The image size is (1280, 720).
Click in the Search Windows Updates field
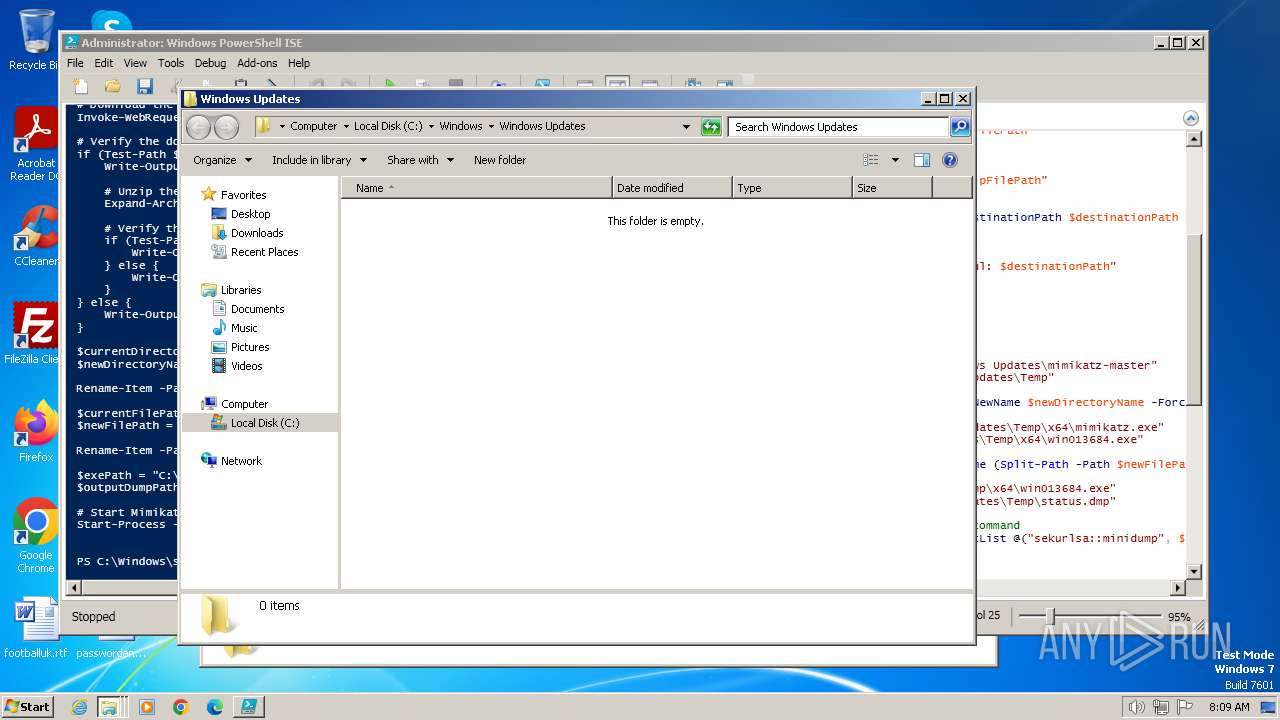[x=838, y=127]
